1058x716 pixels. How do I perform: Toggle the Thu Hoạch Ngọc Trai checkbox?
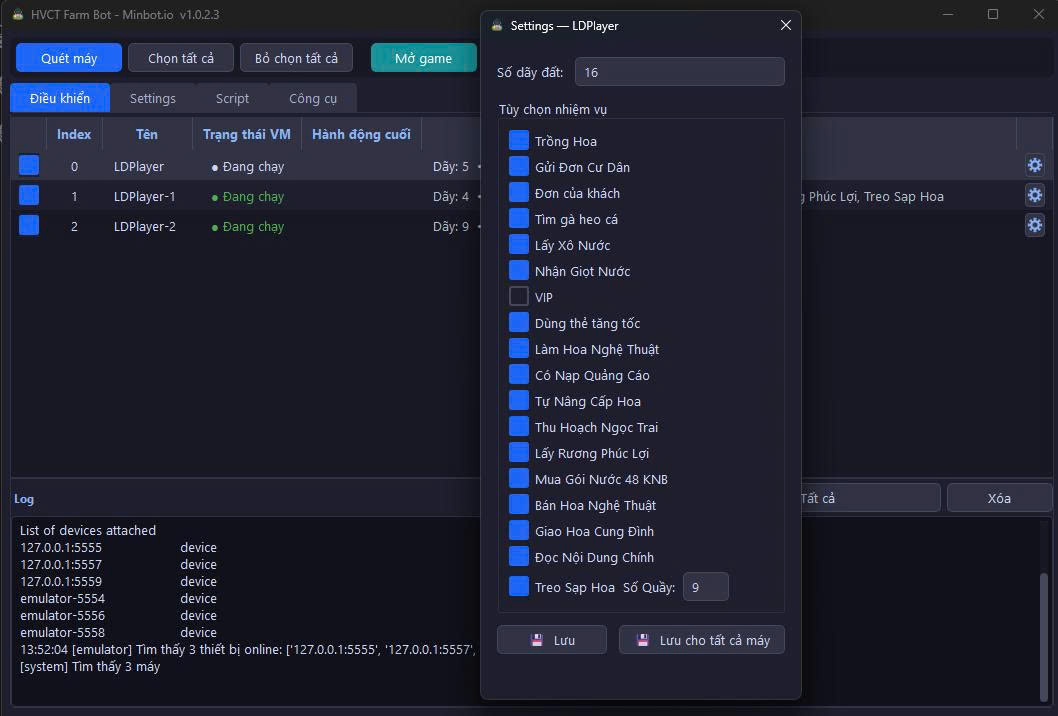point(518,426)
